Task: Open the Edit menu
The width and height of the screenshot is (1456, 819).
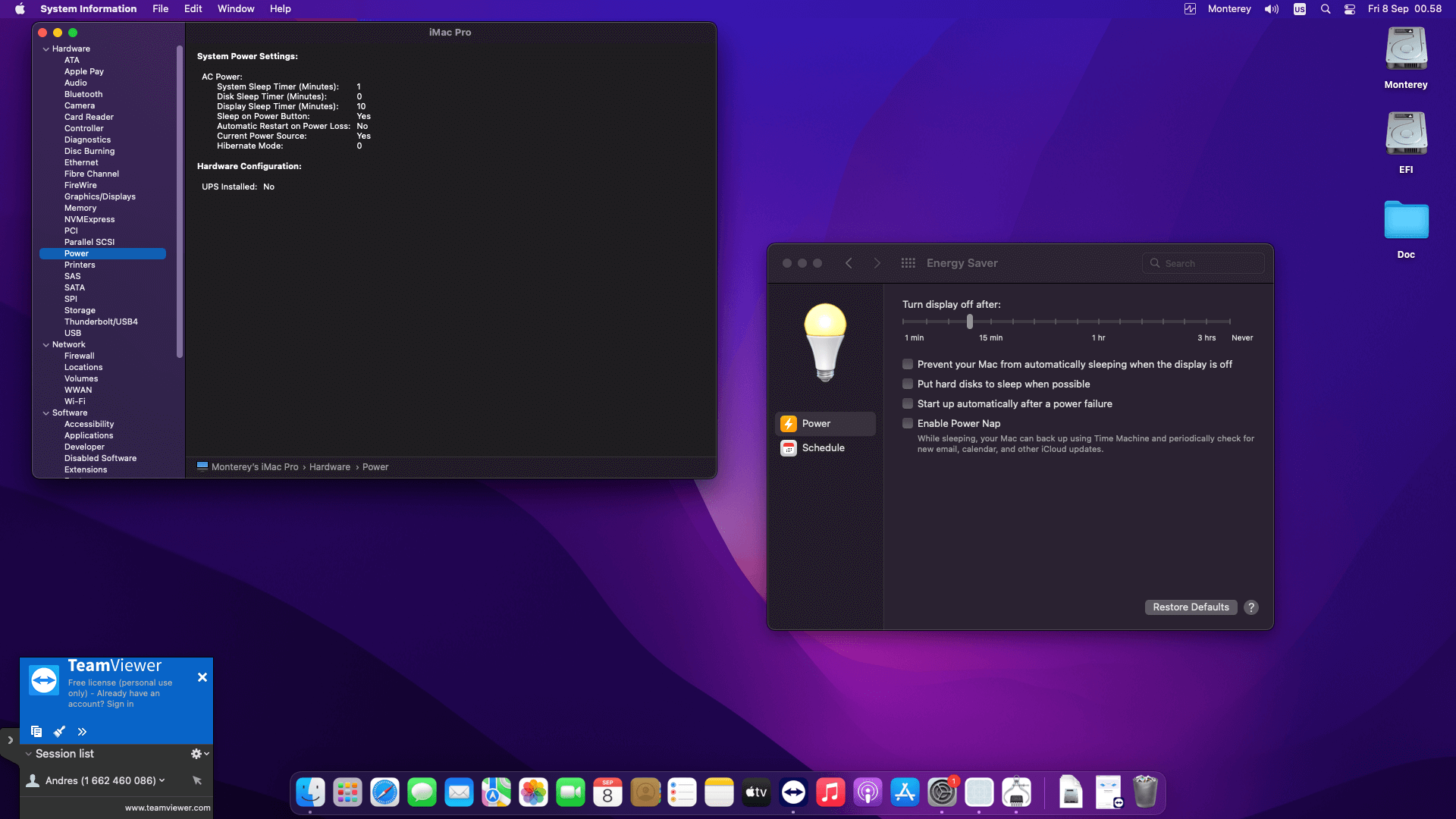Action: coord(193,9)
